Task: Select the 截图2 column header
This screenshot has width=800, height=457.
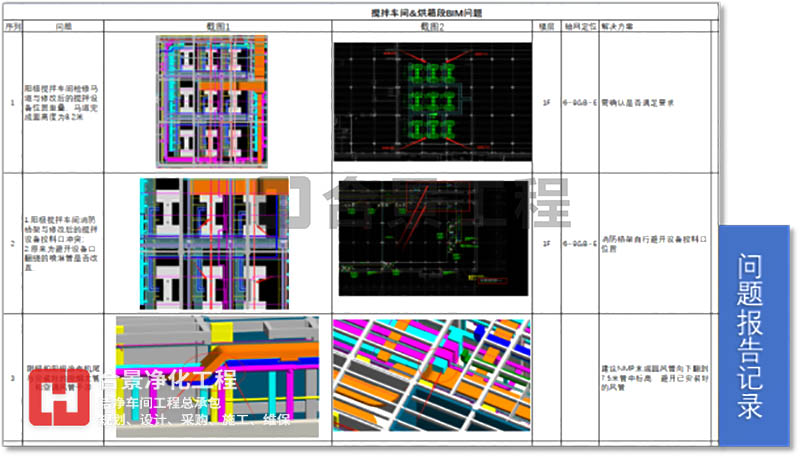Action: click(432, 28)
